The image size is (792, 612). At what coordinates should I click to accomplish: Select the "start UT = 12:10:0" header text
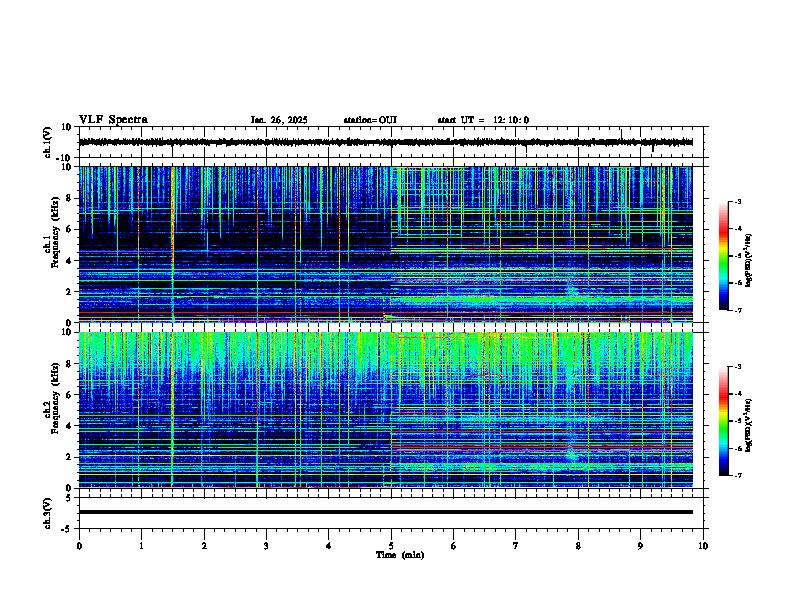[x=483, y=120]
